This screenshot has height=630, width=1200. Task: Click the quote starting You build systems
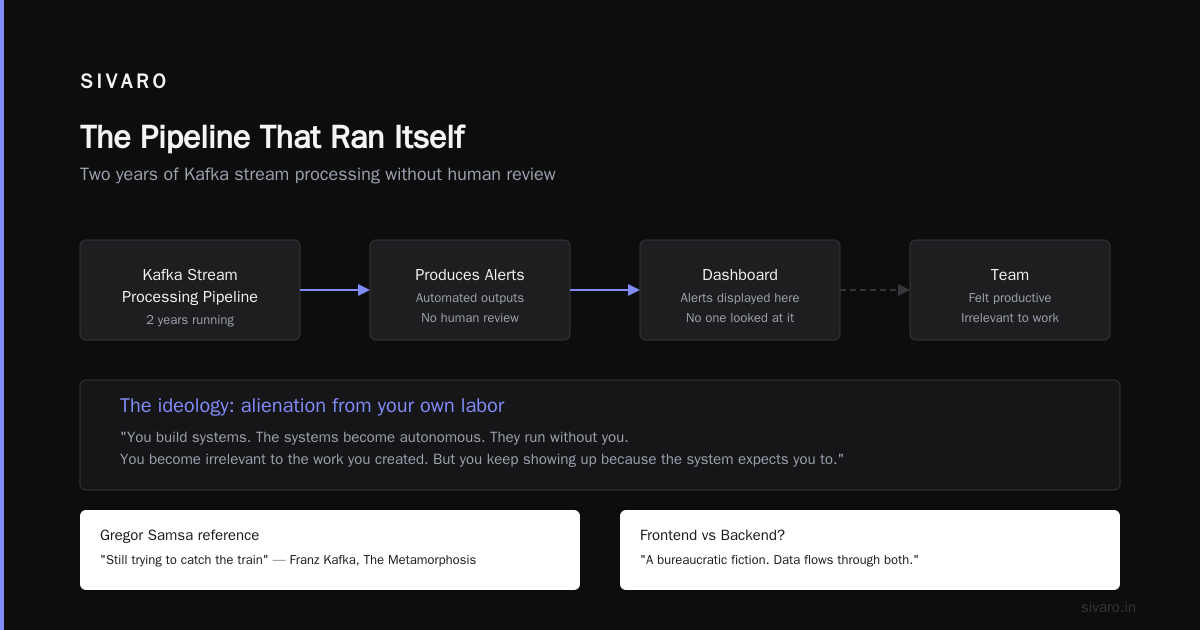482,448
